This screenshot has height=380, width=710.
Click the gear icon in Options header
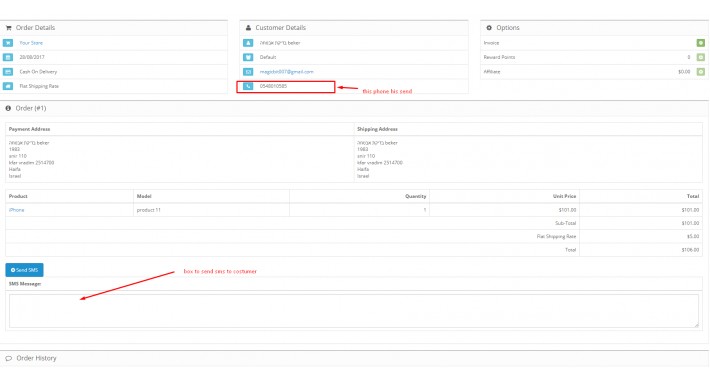(489, 28)
